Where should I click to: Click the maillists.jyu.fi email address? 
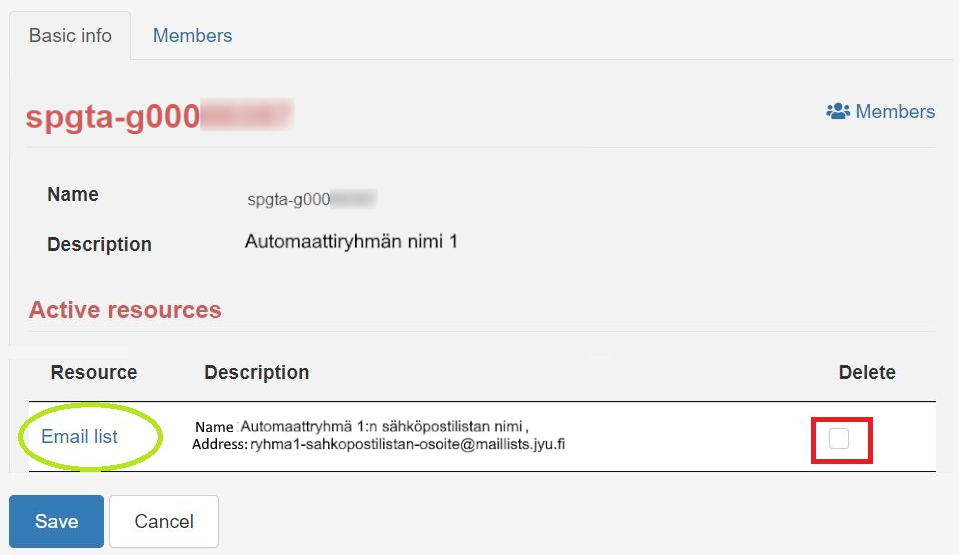[407, 444]
